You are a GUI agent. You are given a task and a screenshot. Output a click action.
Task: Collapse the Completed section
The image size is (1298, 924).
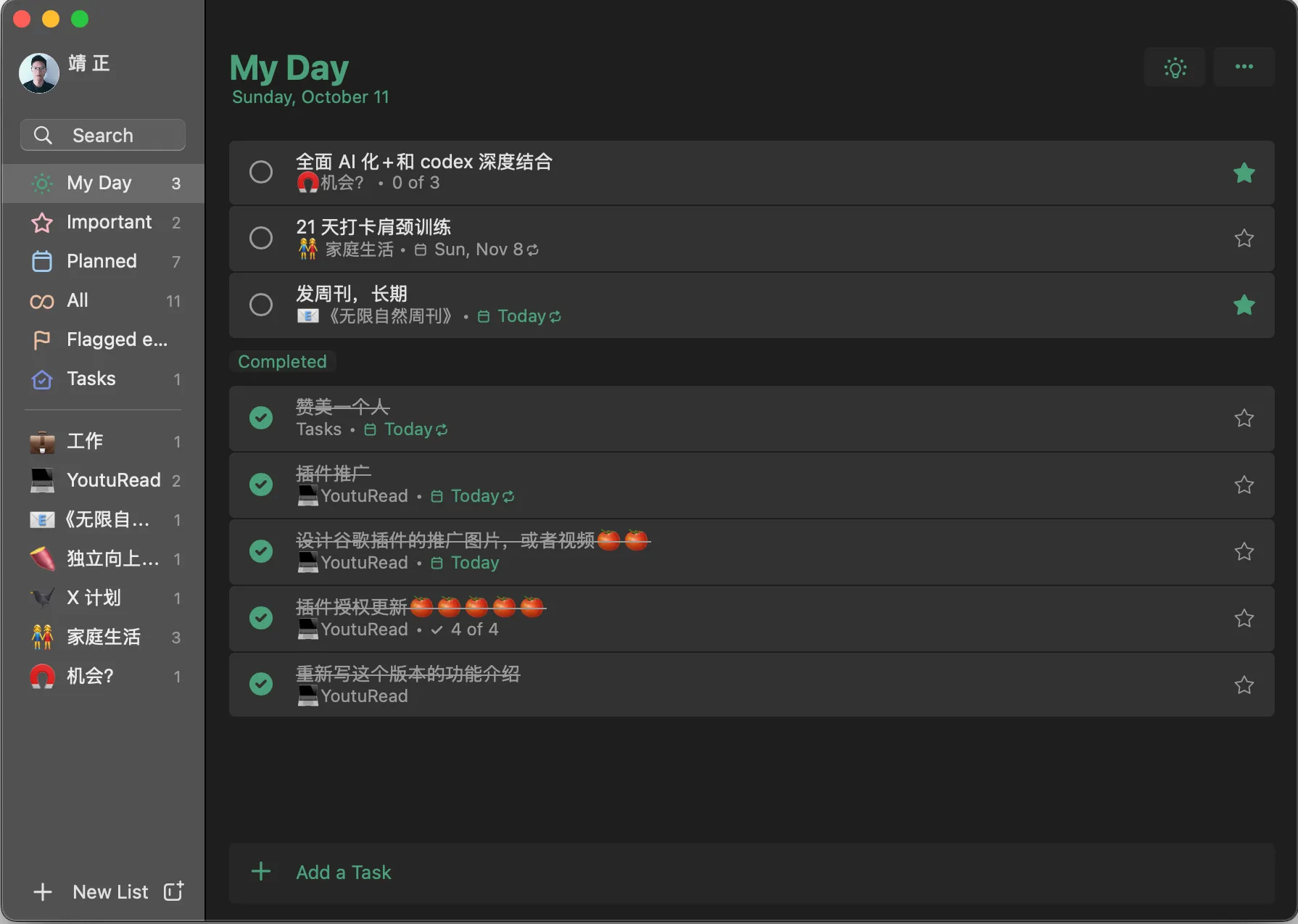(283, 362)
